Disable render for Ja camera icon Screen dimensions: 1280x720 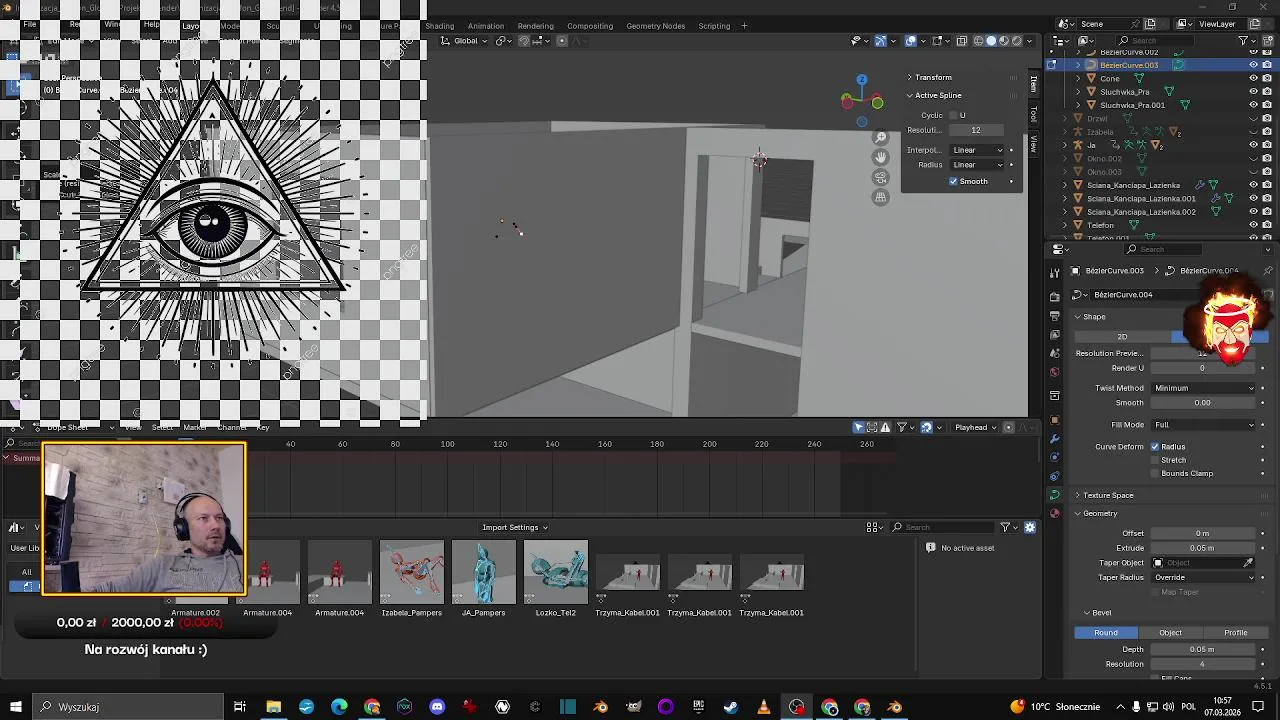1267,145
